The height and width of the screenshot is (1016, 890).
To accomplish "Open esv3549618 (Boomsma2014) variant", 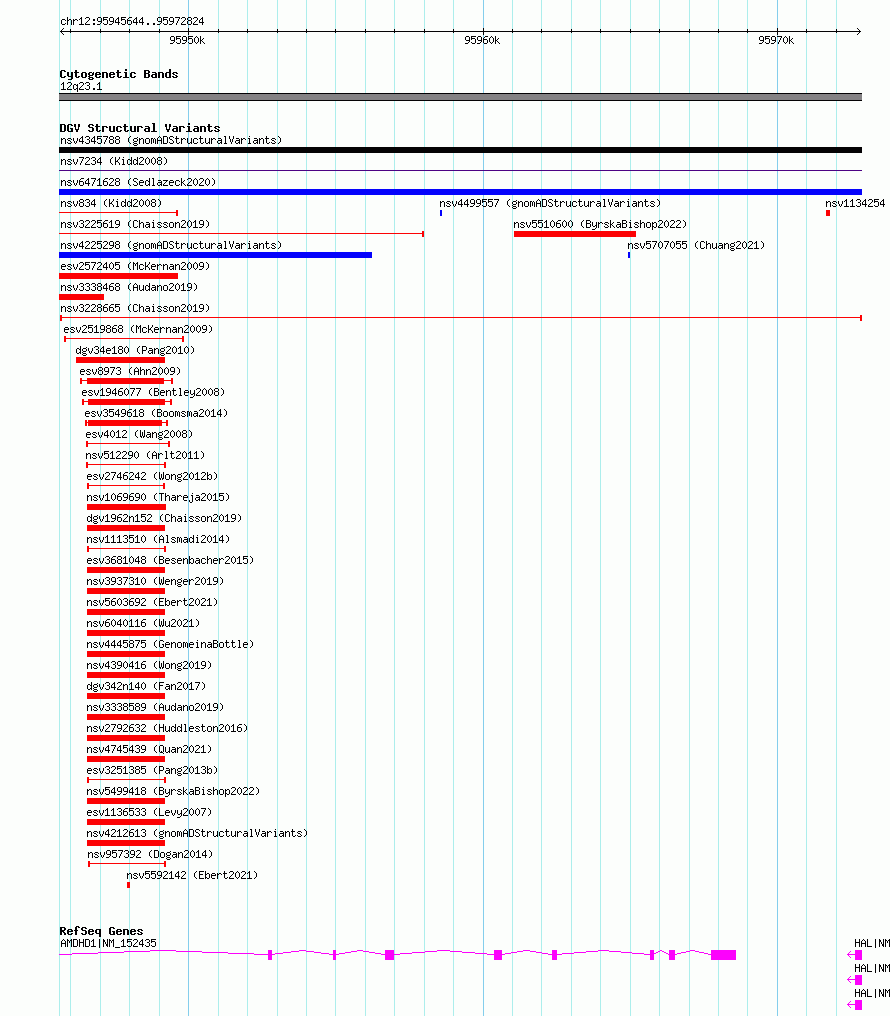I will (x=156, y=413).
